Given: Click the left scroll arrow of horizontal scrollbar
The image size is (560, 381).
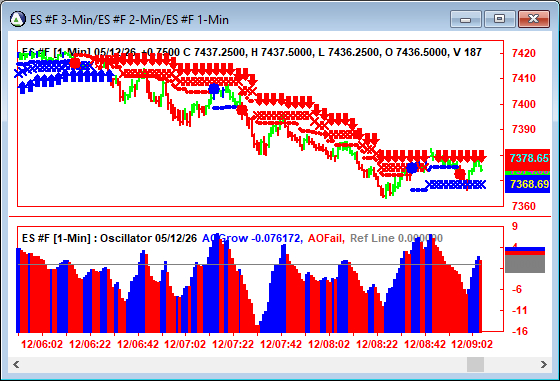Looking at the screenshot, I should coord(16,365).
